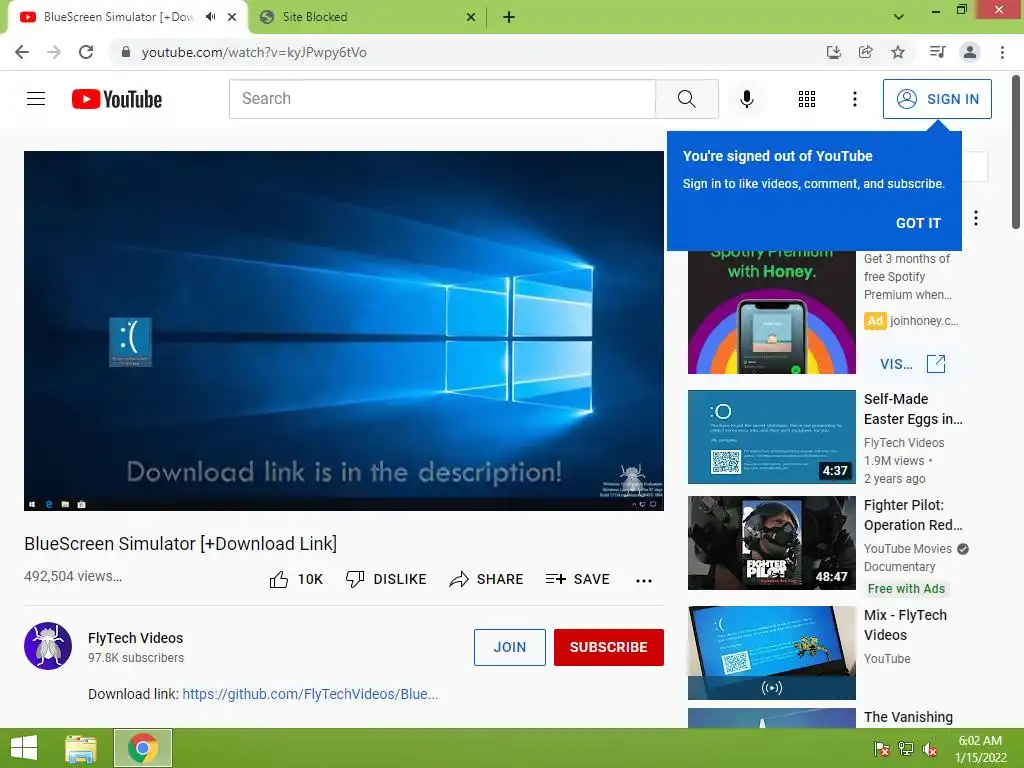Open the network tray icon
1024x768 pixels.
(906, 749)
